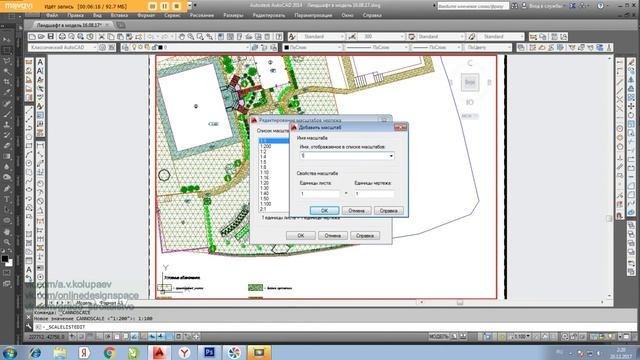Click Отмена in Добавить масштаб dialog
Screen dimensions: 640x360
[x=356, y=211]
